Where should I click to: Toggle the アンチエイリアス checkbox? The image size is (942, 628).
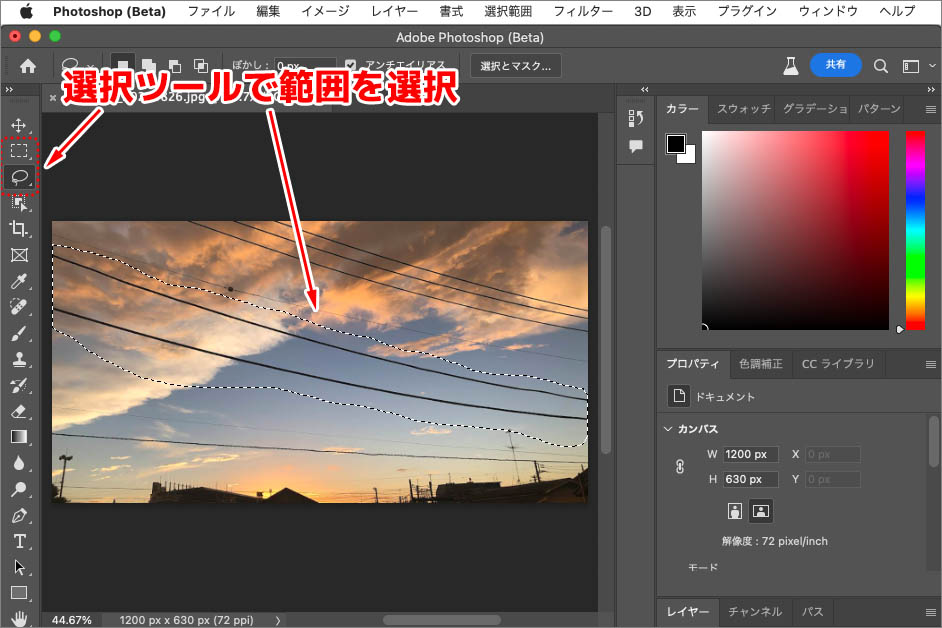(351, 66)
